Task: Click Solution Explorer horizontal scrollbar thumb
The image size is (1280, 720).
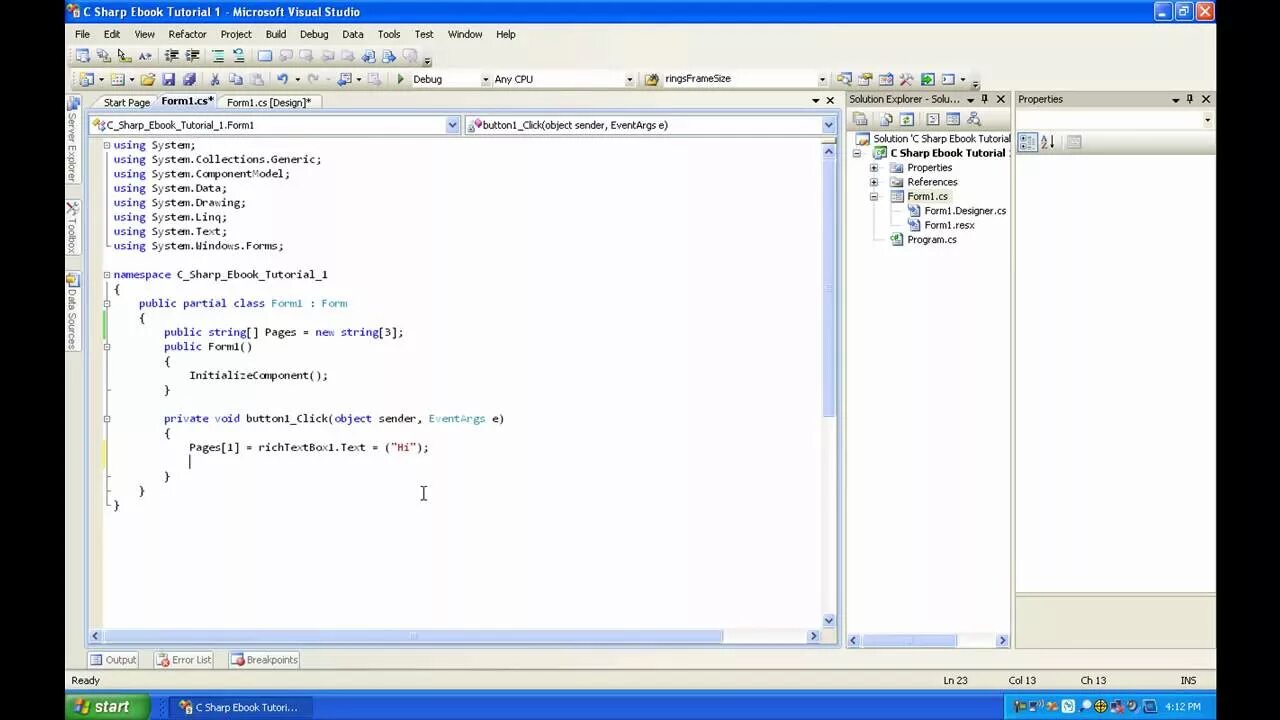Action: click(909, 640)
